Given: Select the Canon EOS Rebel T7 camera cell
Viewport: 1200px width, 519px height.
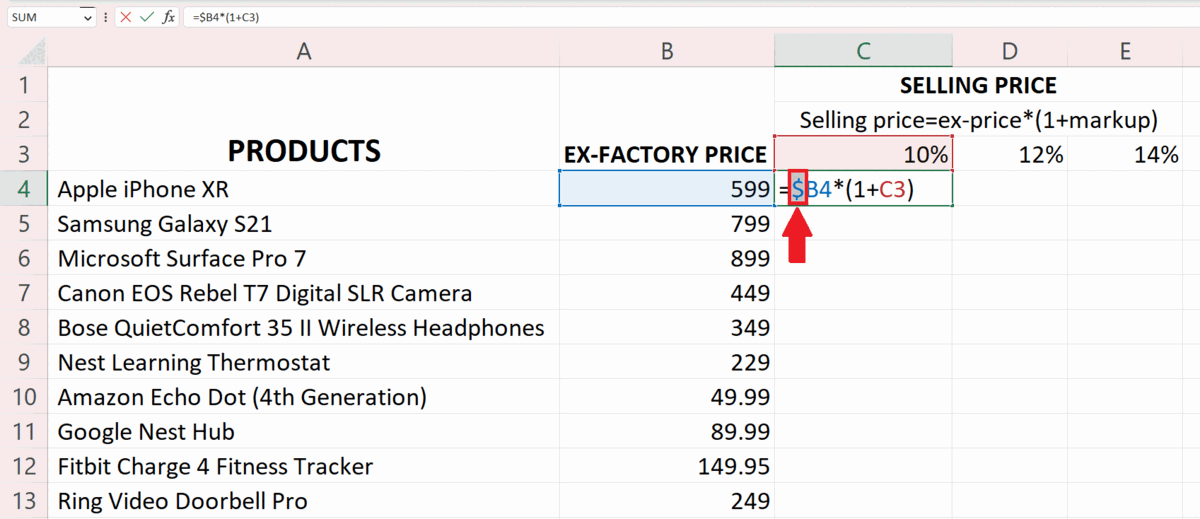Looking at the screenshot, I should pyautogui.click(x=303, y=292).
